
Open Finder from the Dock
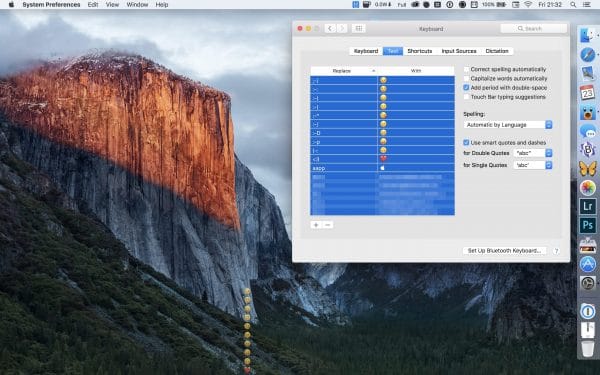587,36
